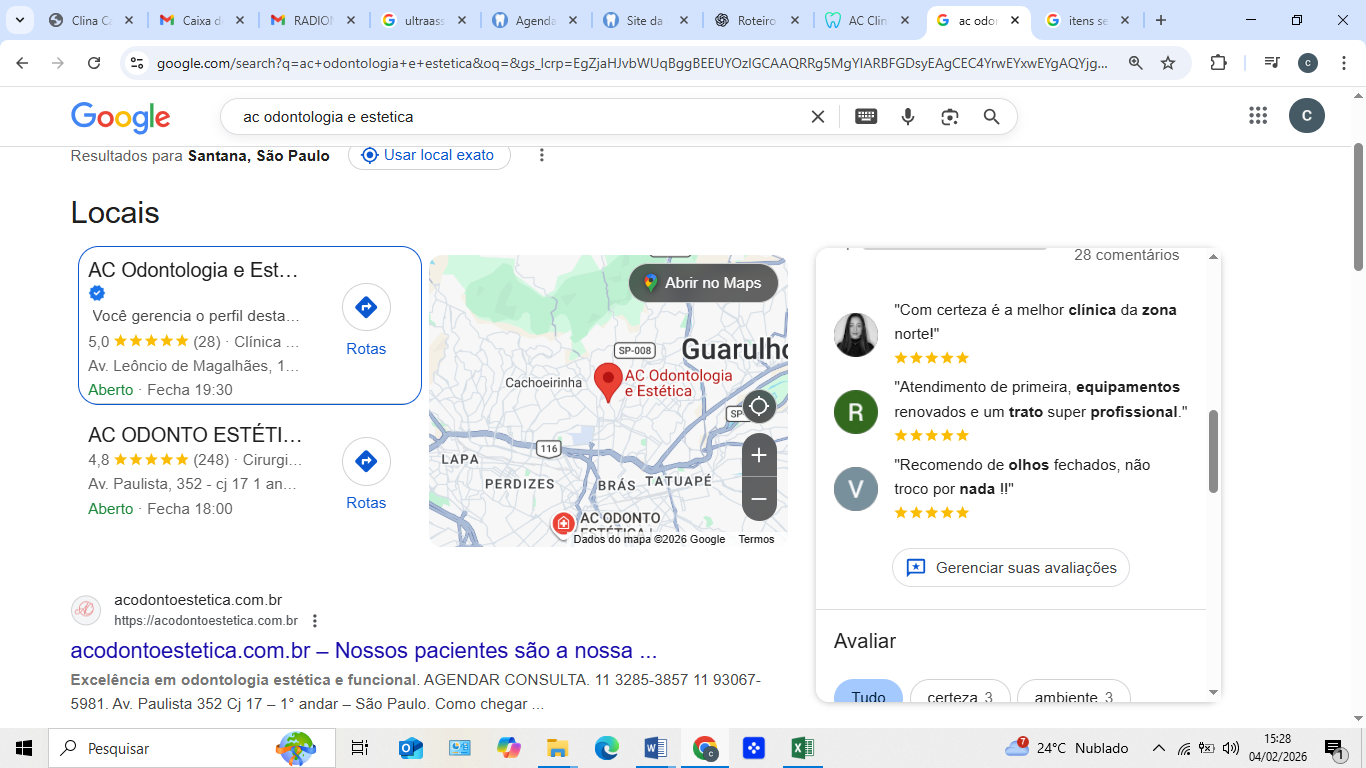Open options menu beside acodontoestetica.com.br result
The width and height of the screenshot is (1366, 768).
[x=314, y=620]
